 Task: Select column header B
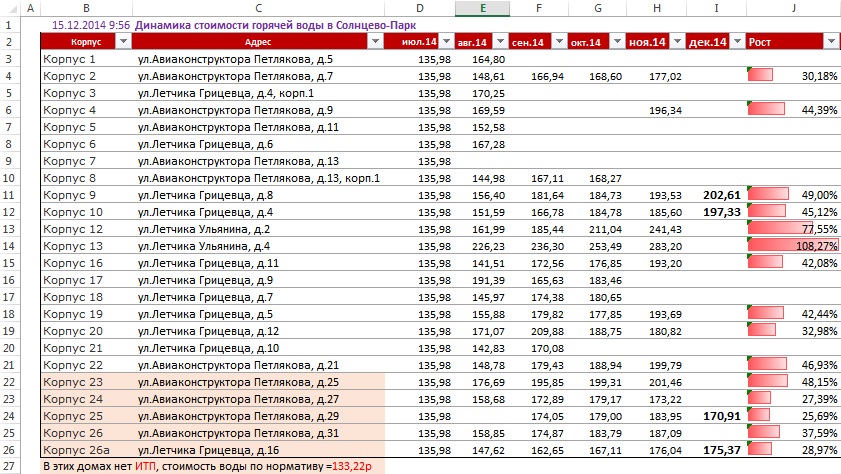(86, 8)
